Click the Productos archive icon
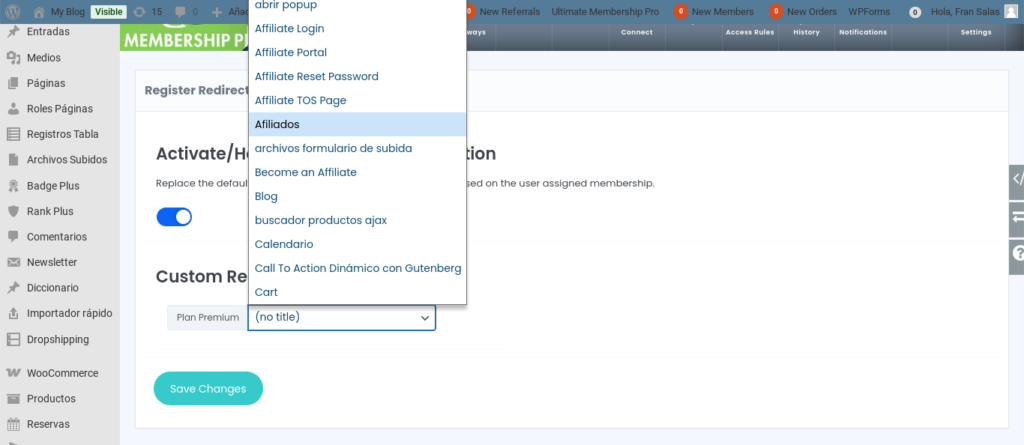The image size is (1024, 445). [13, 399]
